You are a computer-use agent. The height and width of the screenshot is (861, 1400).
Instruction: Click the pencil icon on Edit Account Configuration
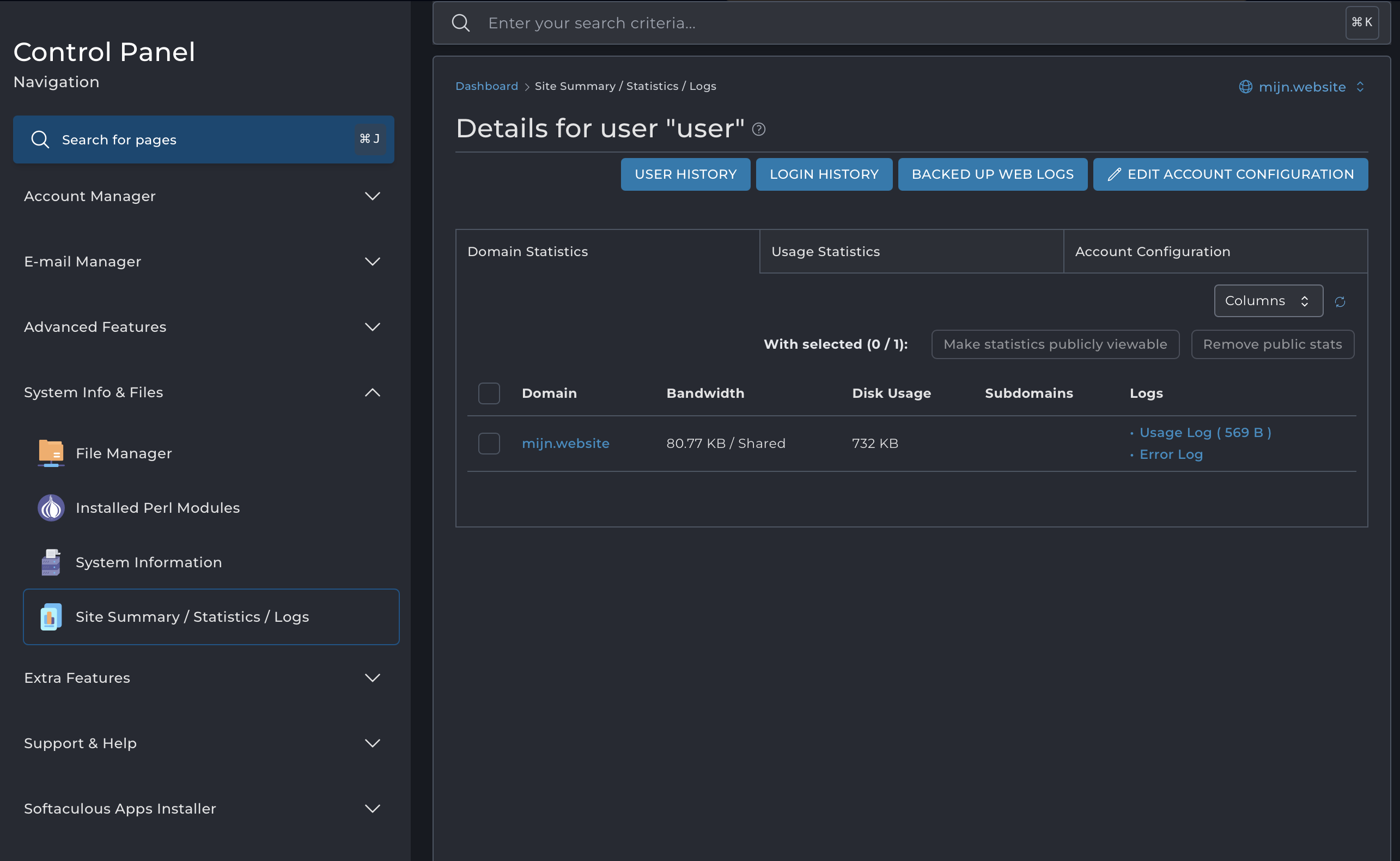click(1115, 174)
